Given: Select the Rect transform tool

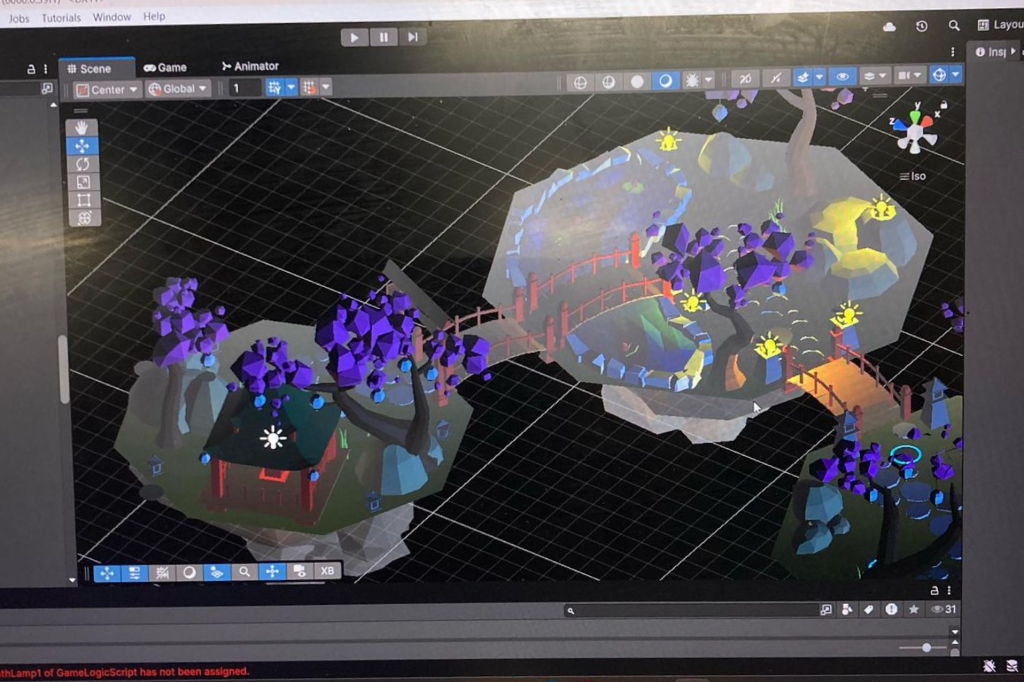Looking at the screenshot, I should pyautogui.click(x=83, y=200).
